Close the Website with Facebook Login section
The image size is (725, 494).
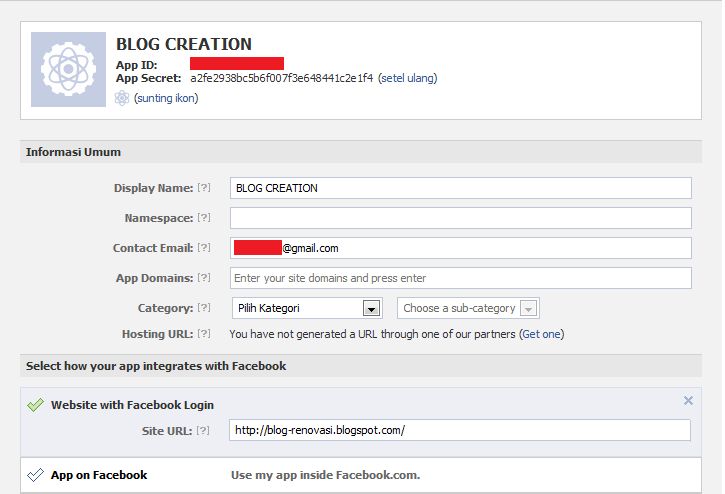tap(688, 401)
